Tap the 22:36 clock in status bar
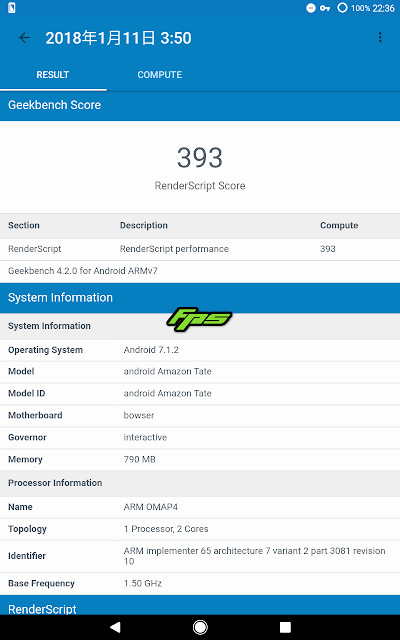The height and width of the screenshot is (640, 400). [384, 8]
